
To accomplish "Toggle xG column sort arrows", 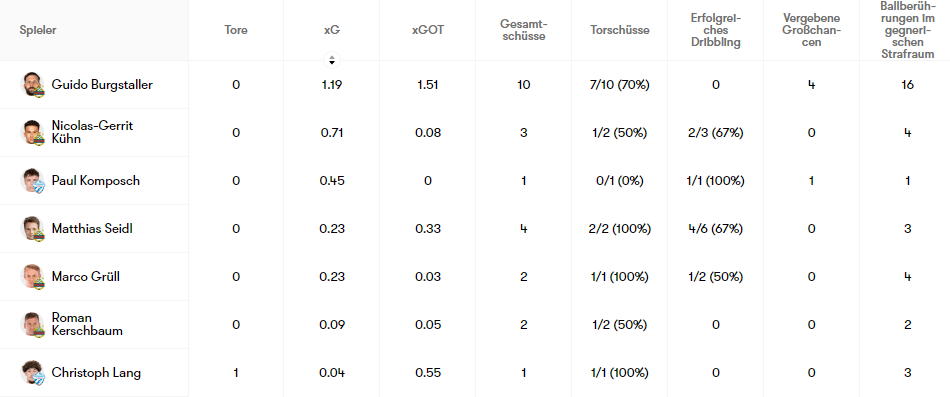I will tap(331, 59).
